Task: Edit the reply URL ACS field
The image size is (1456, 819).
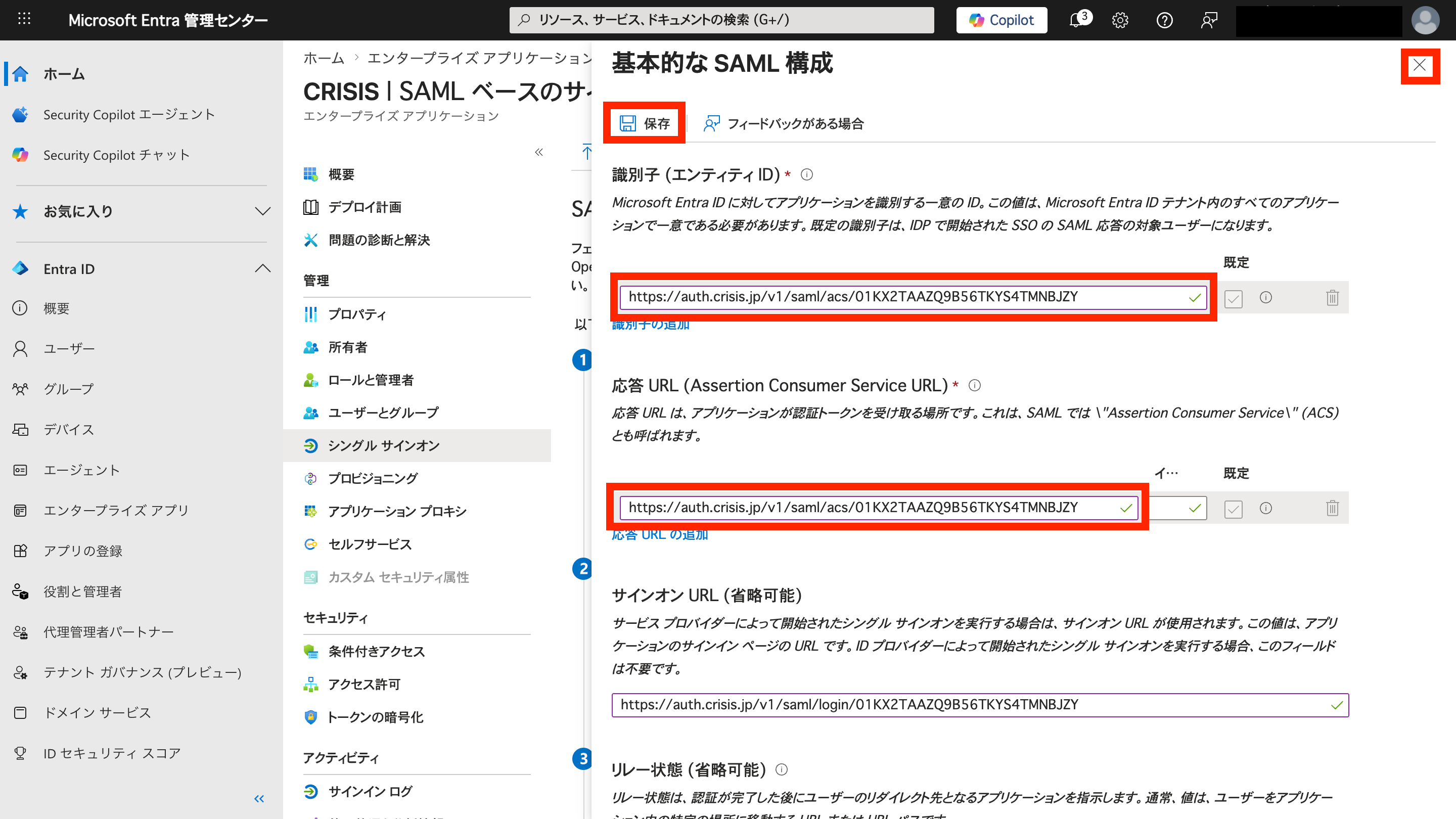Action: pos(879,508)
